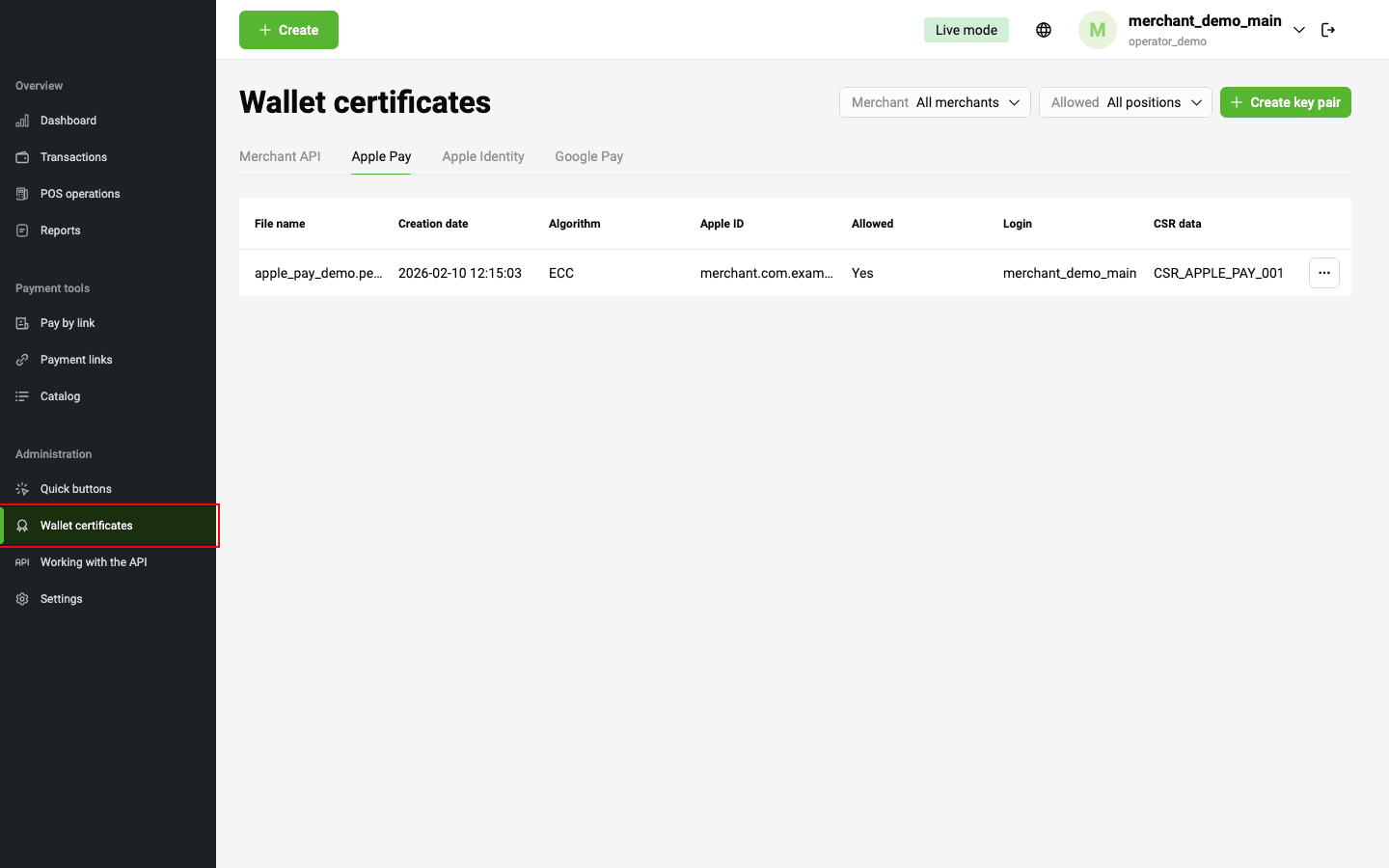Click the Creation date column header
1389x868 pixels.
tap(433, 224)
